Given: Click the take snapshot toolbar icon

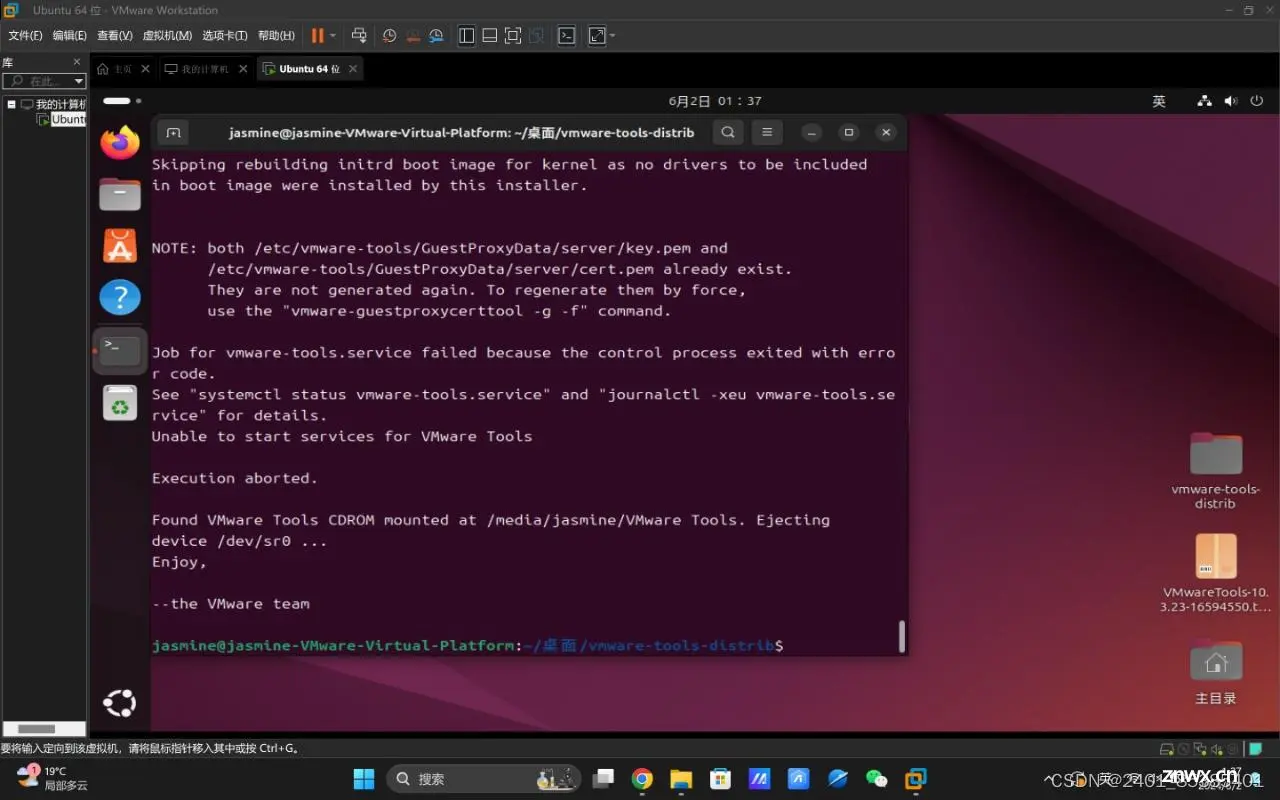Looking at the screenshot, I should (x=389, y=35).
